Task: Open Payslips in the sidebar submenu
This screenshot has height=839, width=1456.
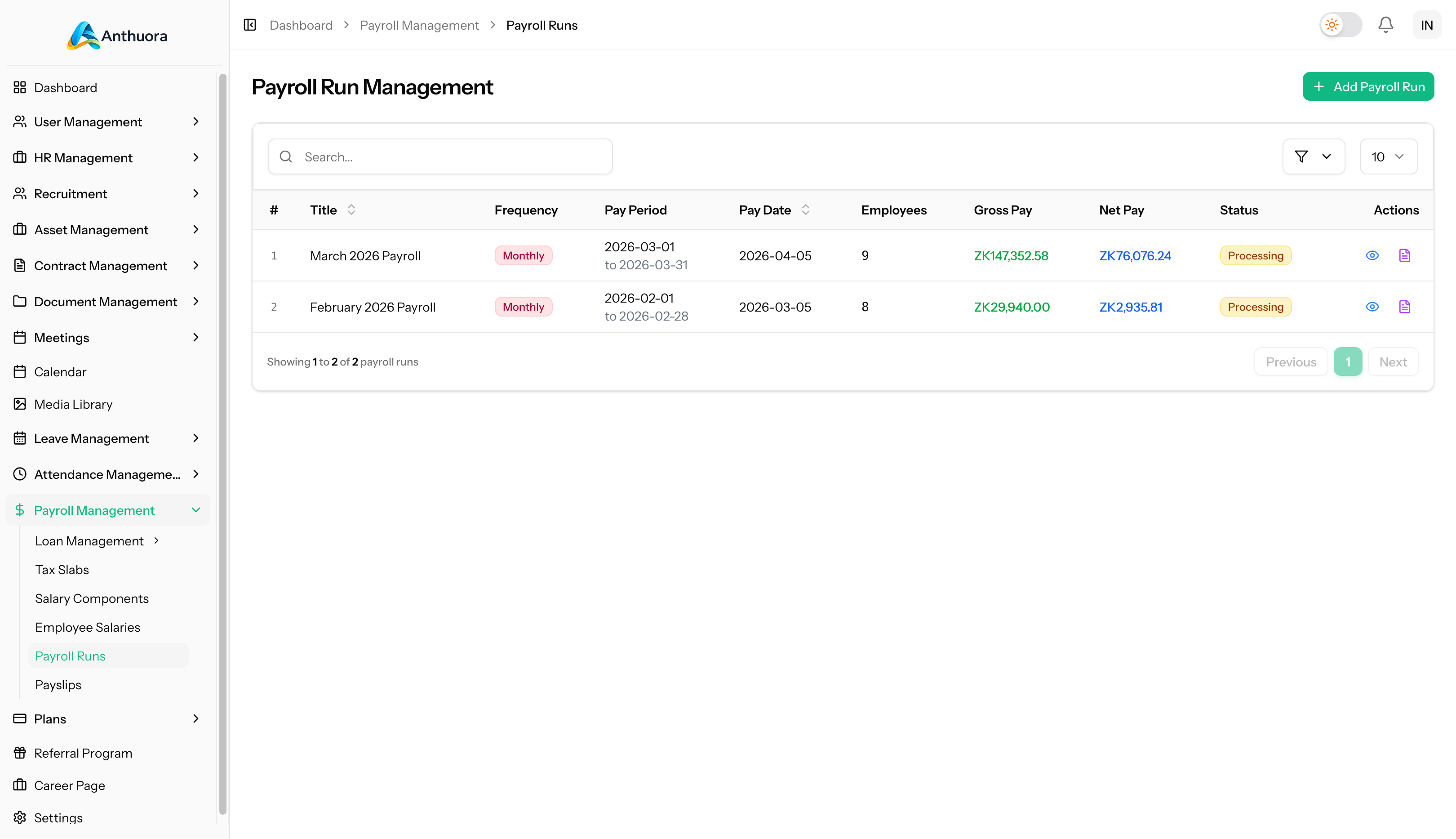Action: point(58,685)
